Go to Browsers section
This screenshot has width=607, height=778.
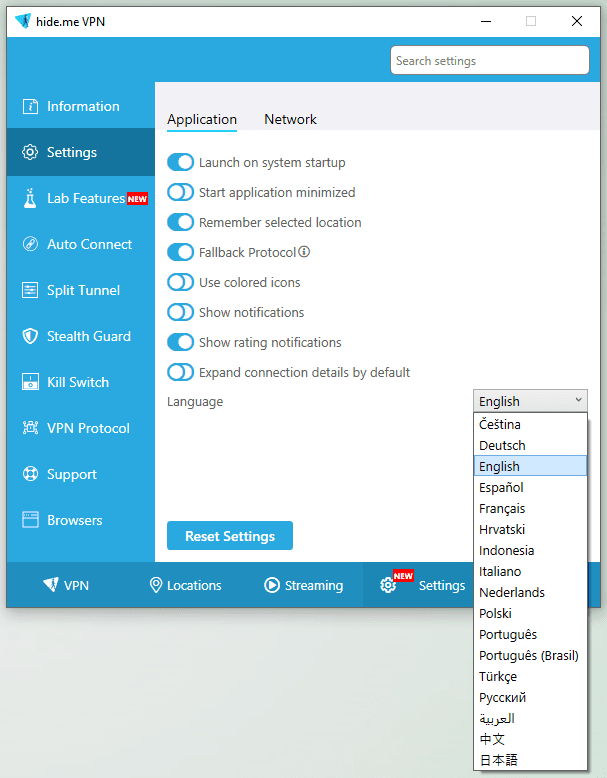click(x=81, y=520)
